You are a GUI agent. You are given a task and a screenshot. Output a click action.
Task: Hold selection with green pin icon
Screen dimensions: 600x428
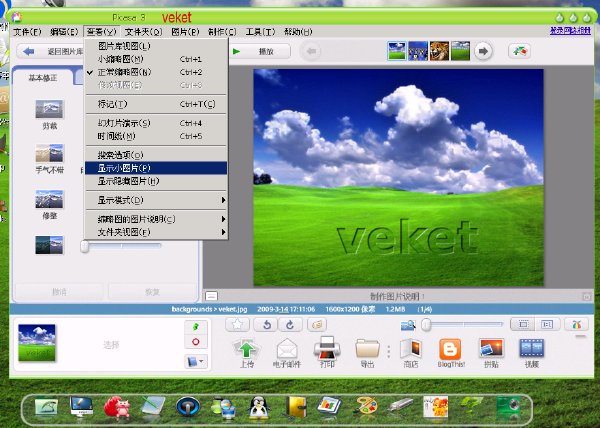pyautogui.click(x=196, y=327)
